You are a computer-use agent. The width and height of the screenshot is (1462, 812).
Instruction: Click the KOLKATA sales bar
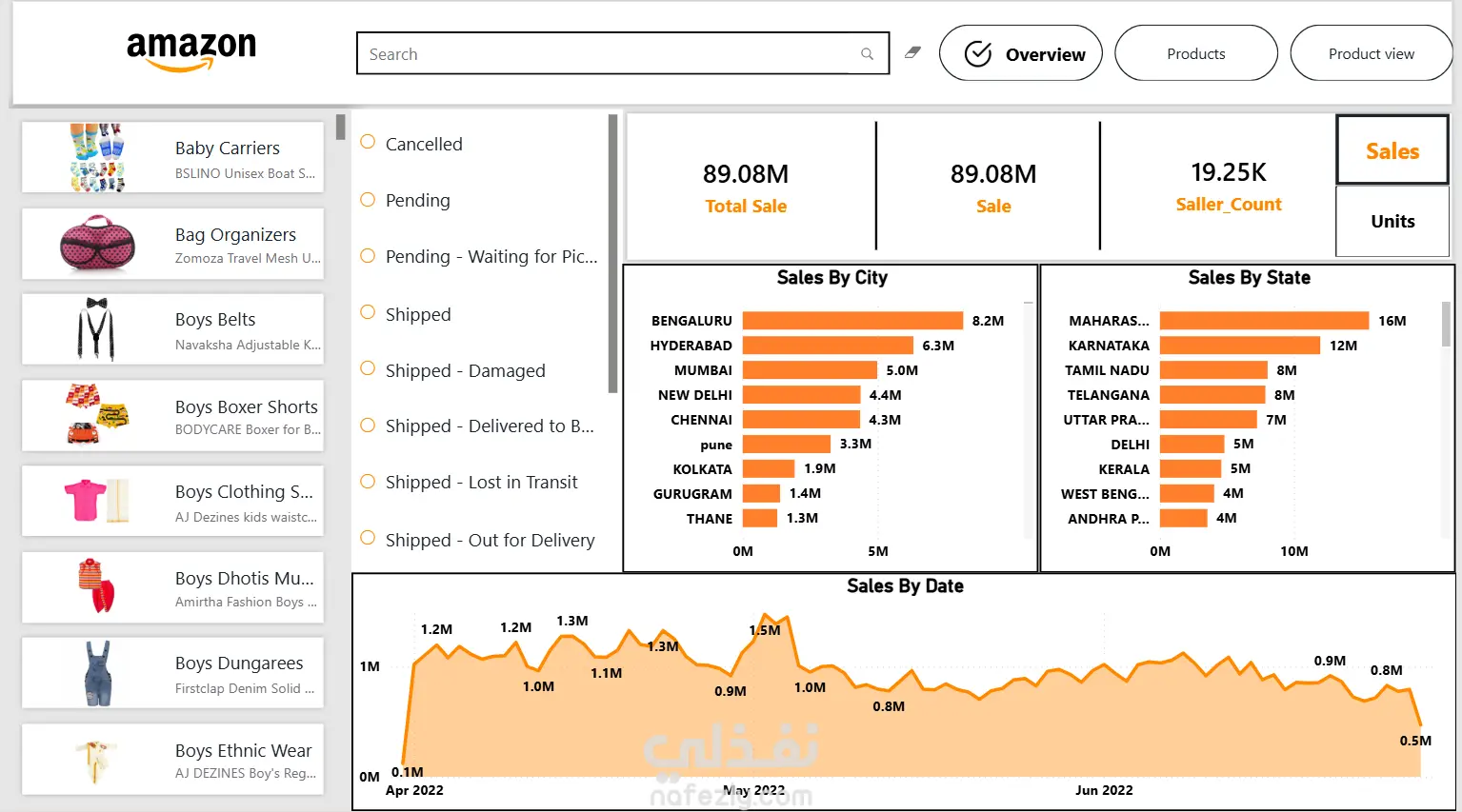769,468
